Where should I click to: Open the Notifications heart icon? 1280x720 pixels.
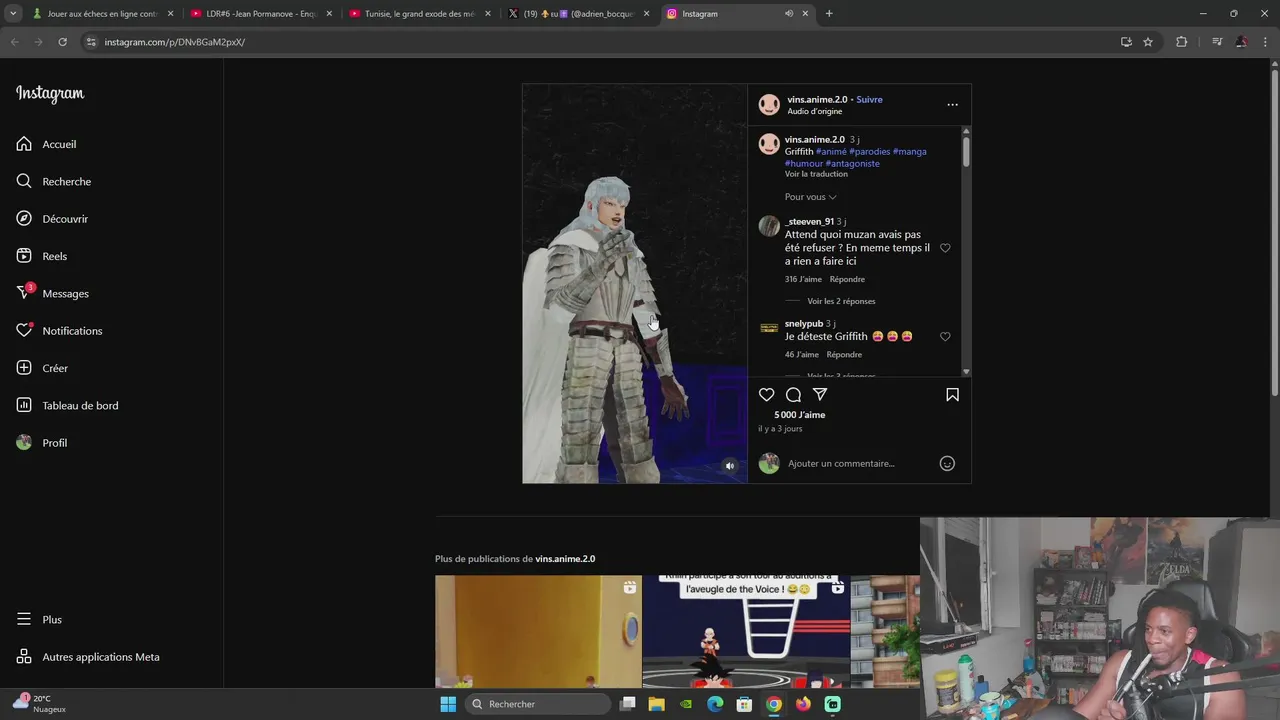(x=24, y=331)
